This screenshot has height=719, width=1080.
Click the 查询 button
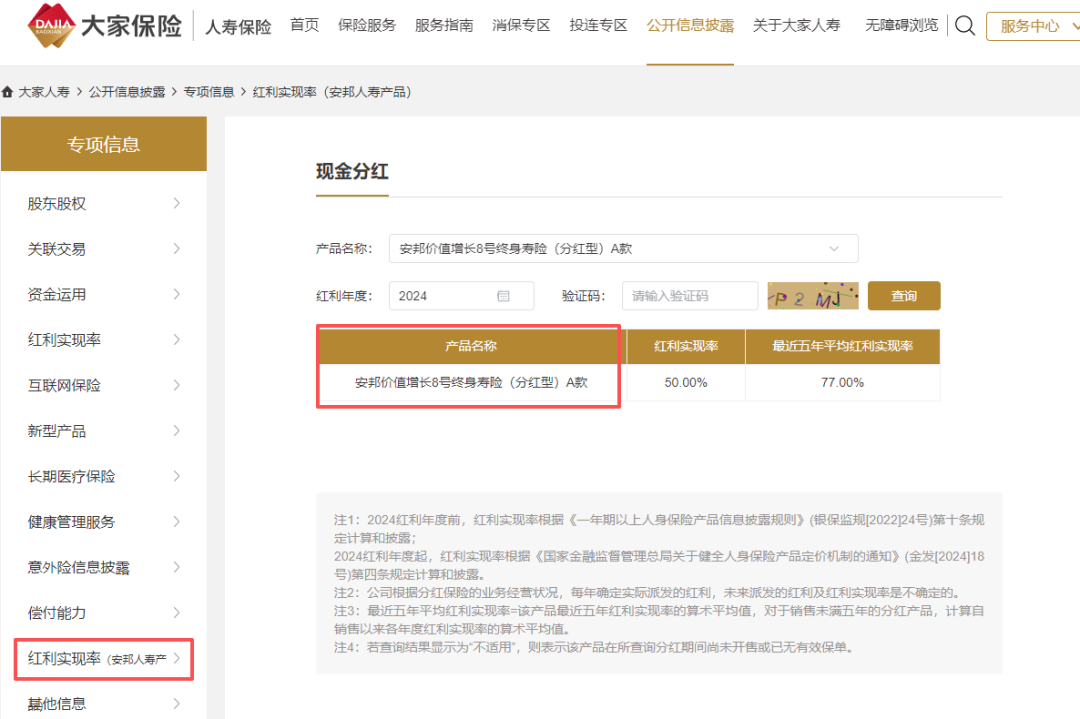[x=903, y=296]
